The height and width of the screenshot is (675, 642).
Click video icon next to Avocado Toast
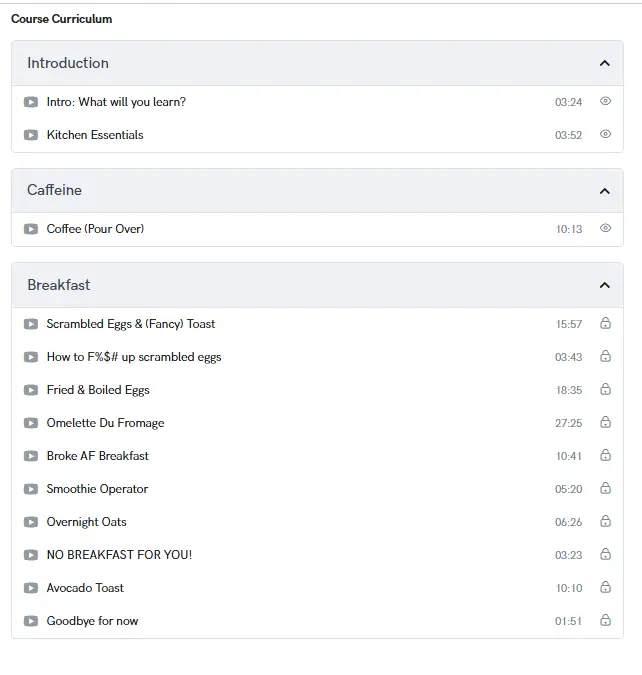click(x=31, y=588)
